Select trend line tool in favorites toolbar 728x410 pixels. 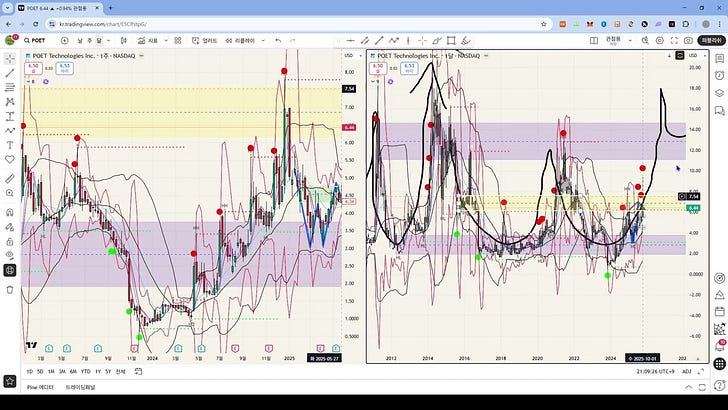pos(379,41)
